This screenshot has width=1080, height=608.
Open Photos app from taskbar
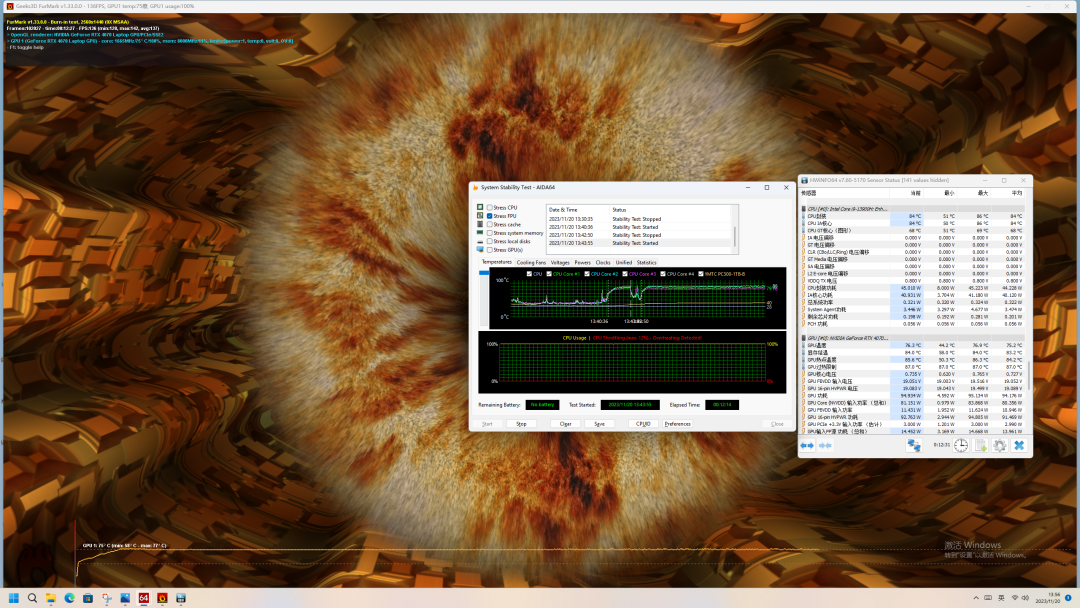[x=125, y=598]
